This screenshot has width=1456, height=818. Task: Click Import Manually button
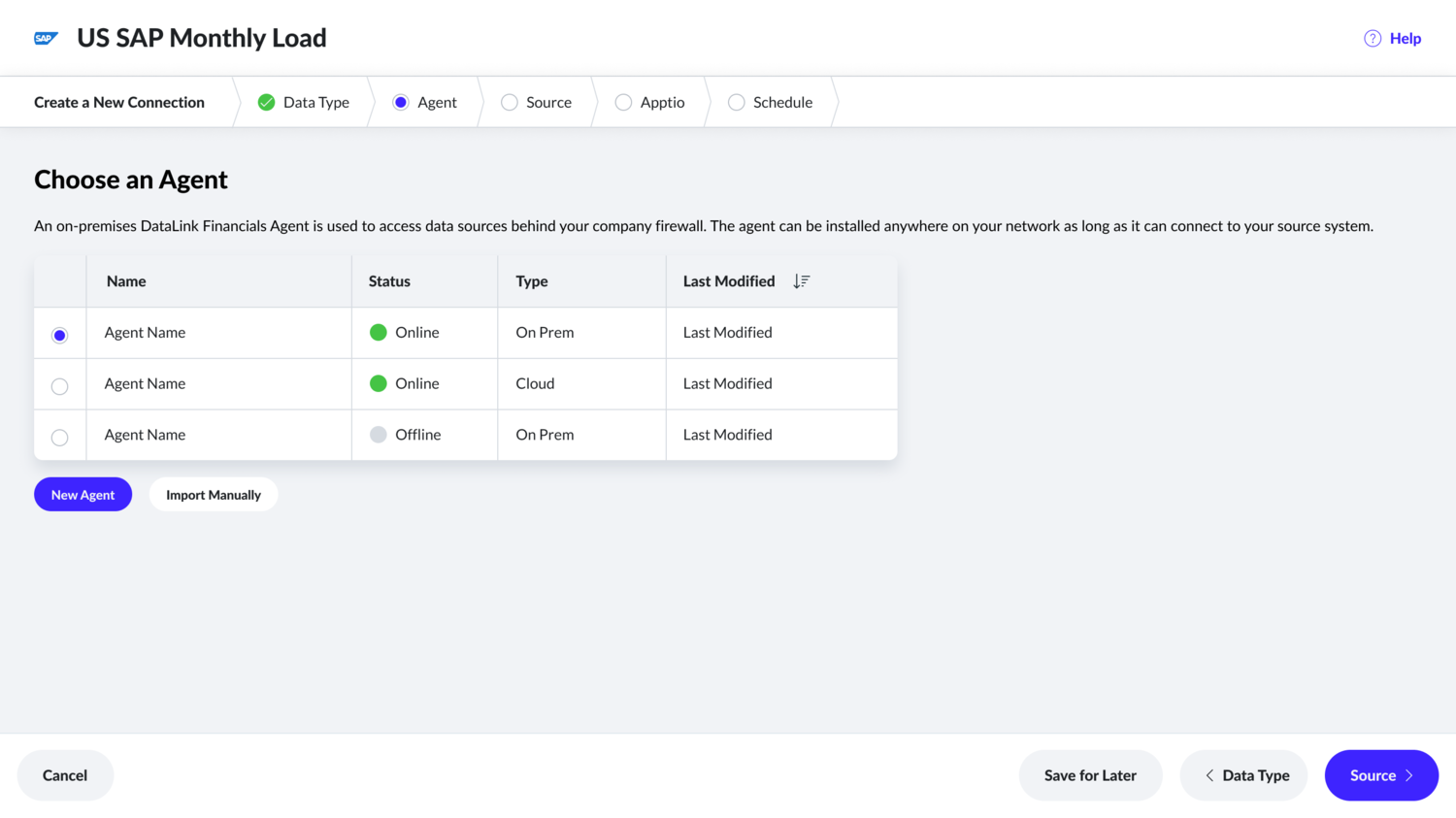[214, 495]
